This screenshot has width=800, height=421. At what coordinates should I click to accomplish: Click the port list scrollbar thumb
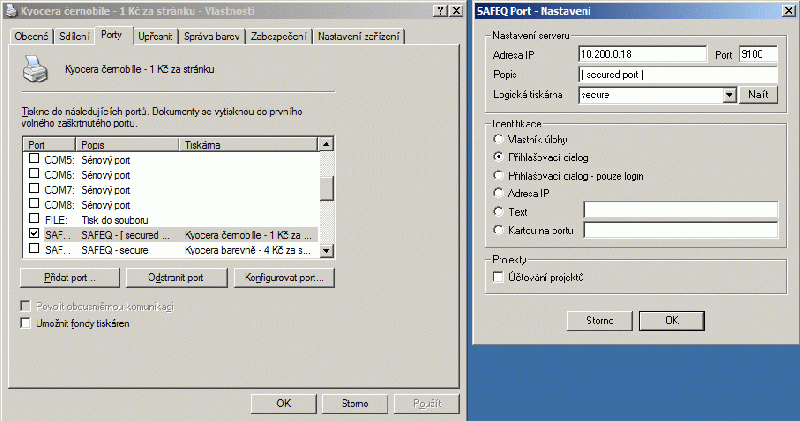[x=327, y=188]
